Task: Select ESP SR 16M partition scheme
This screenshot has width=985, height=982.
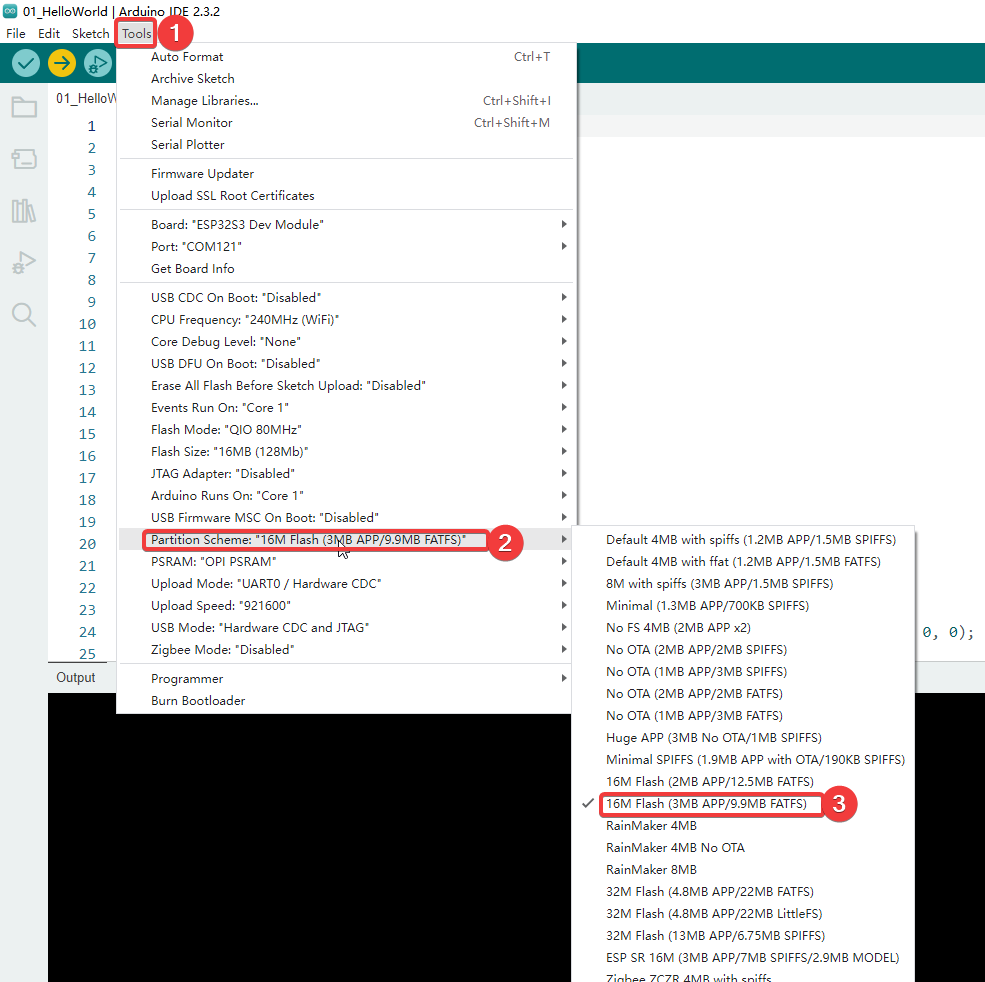Action: point(743,957)
